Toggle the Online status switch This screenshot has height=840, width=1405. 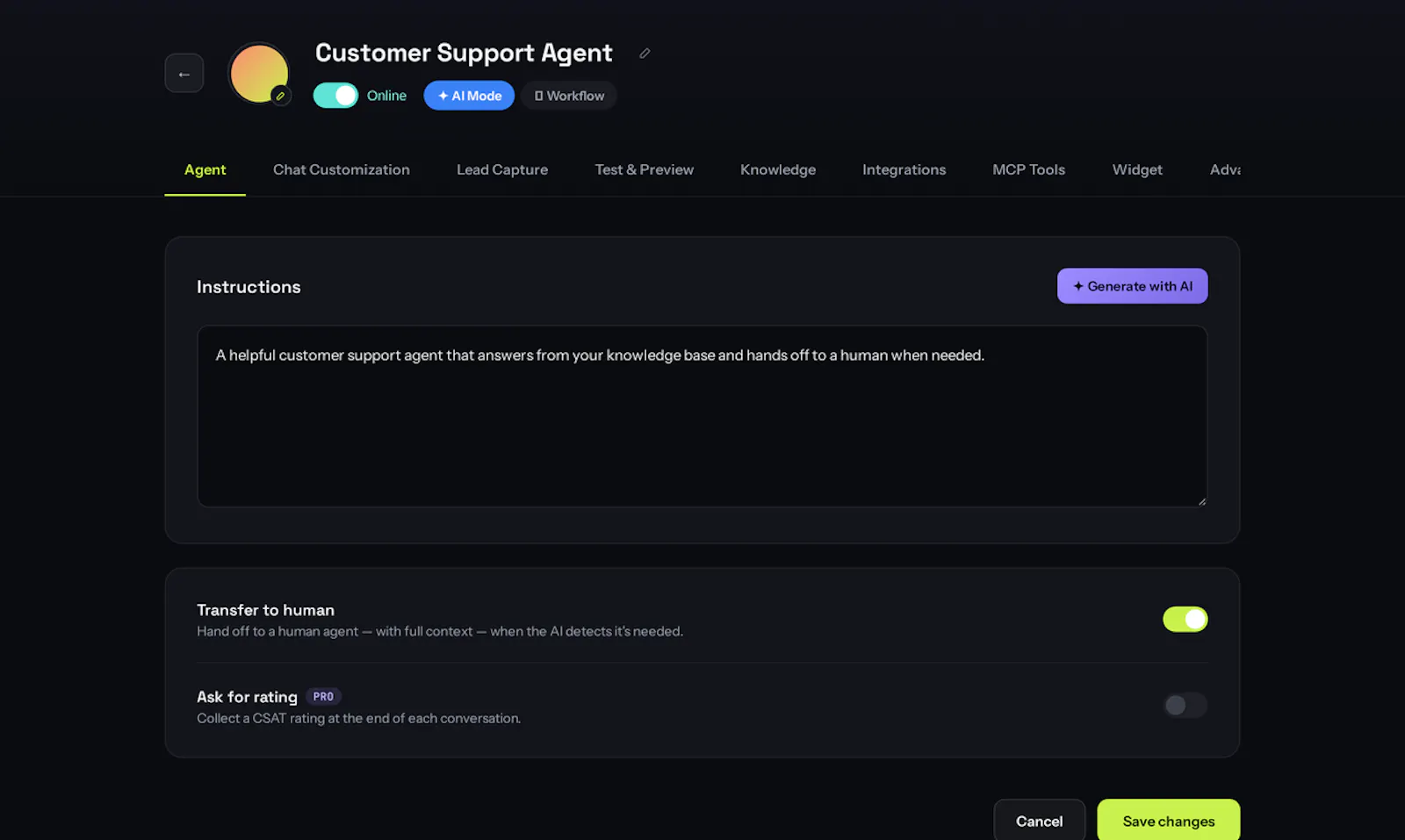coord(335,96)
